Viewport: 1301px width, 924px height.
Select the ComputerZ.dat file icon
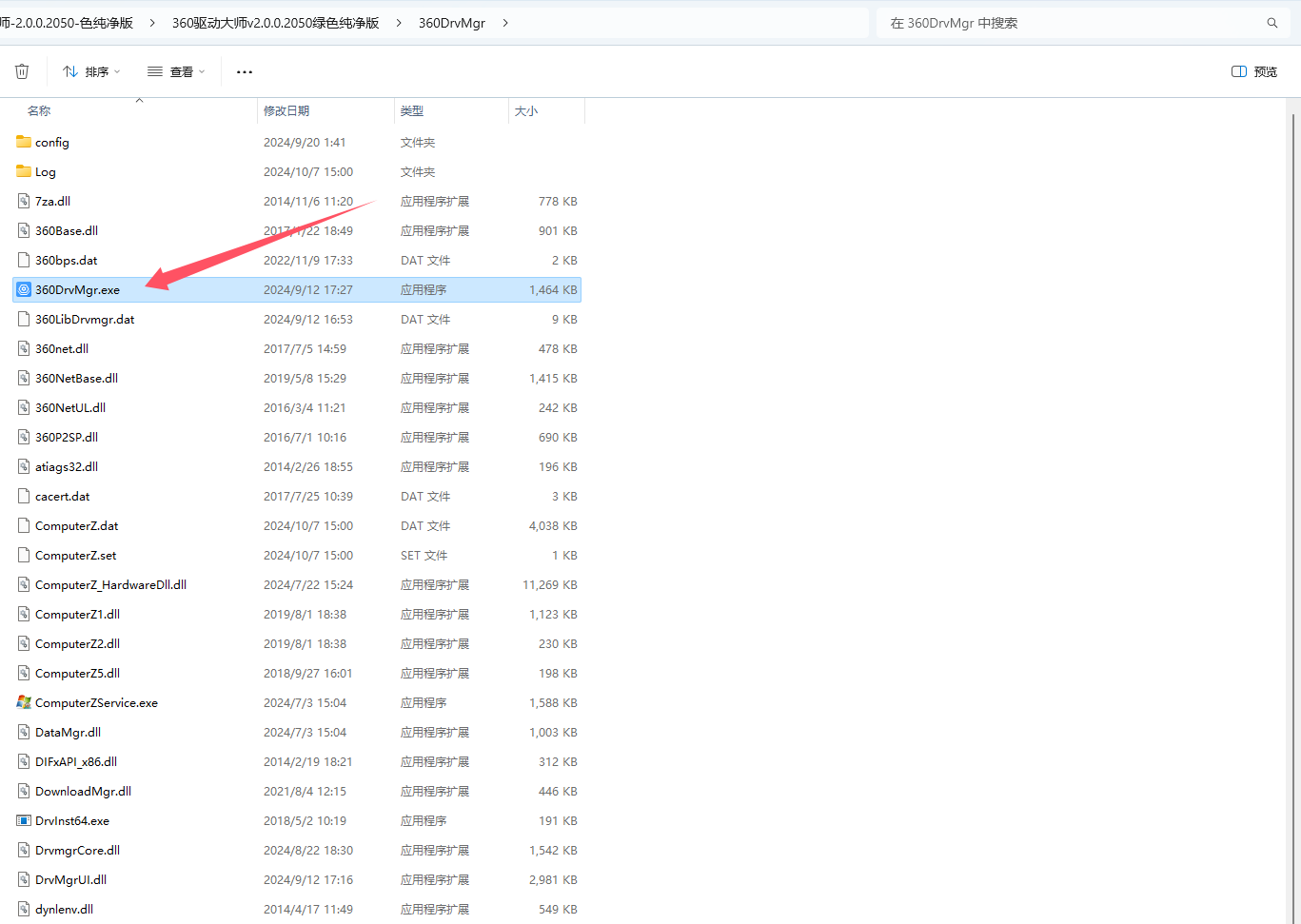24,525
